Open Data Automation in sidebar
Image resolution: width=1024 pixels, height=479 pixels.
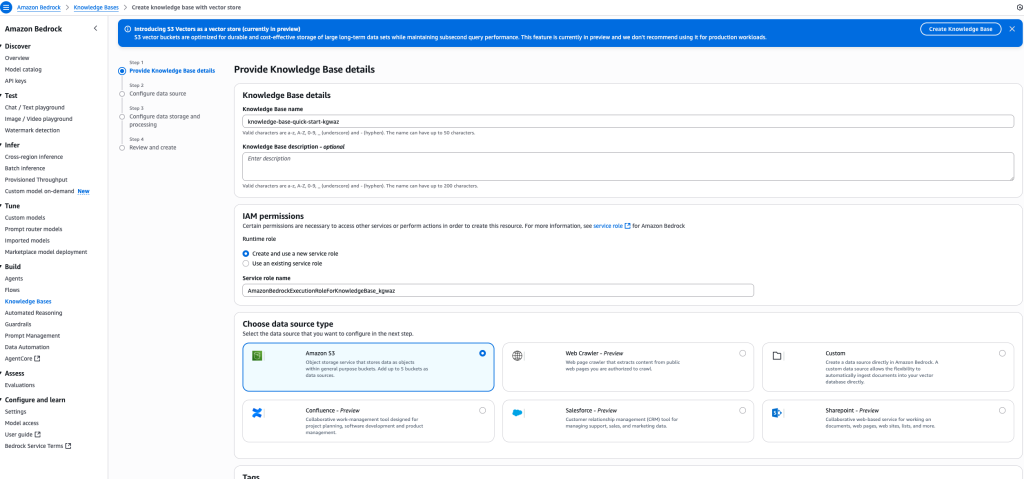(27, 347)
